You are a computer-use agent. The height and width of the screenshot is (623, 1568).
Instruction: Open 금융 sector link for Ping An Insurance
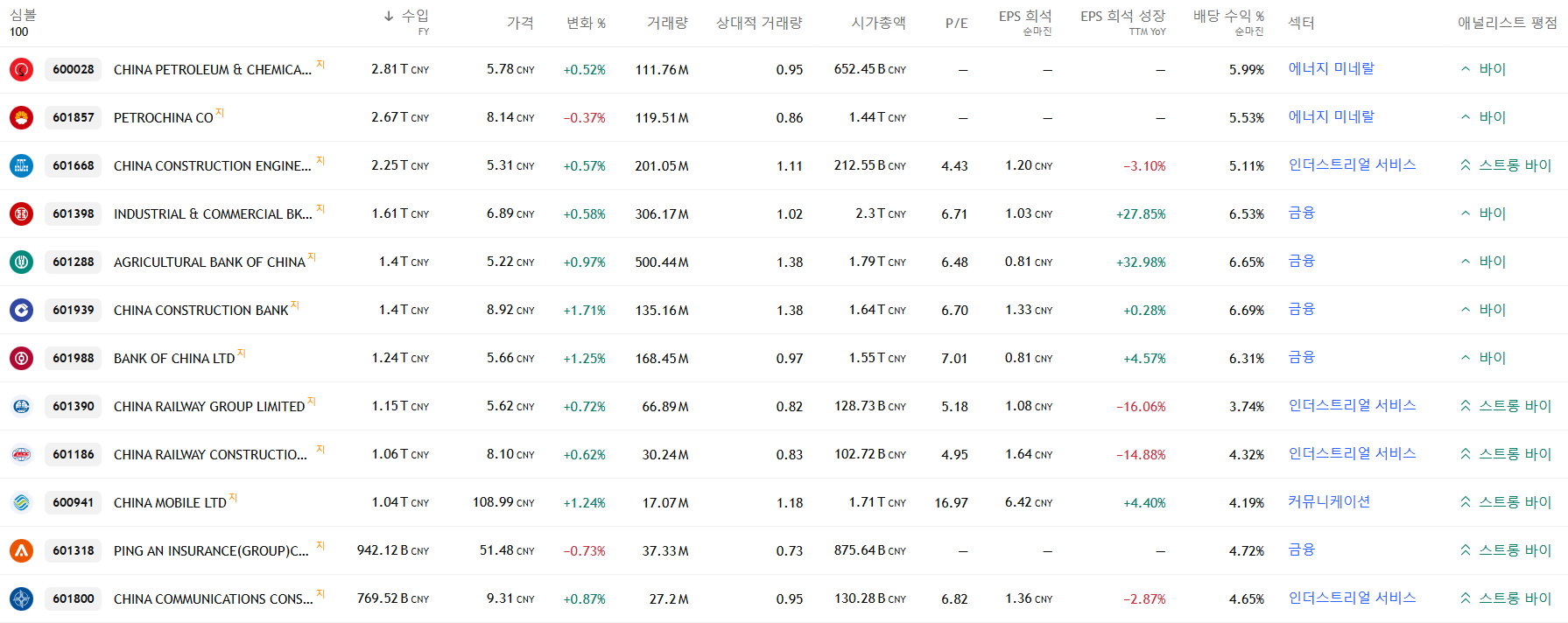pyautogui.click(x=1301, y=549)
